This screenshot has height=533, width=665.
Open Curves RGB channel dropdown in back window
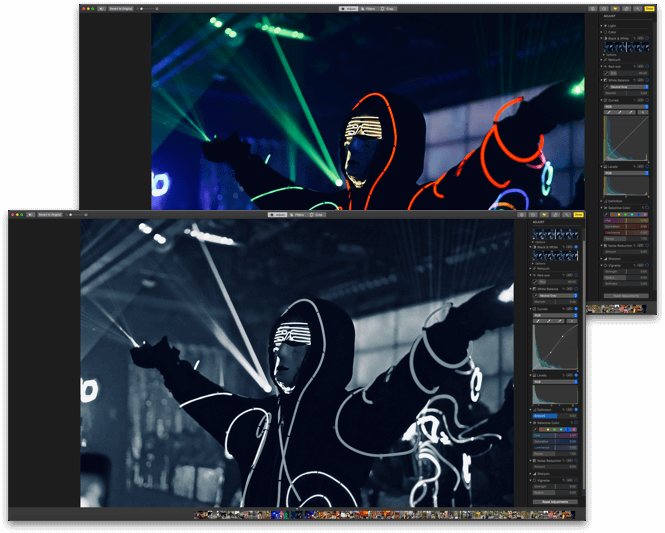tap(626, 107)
